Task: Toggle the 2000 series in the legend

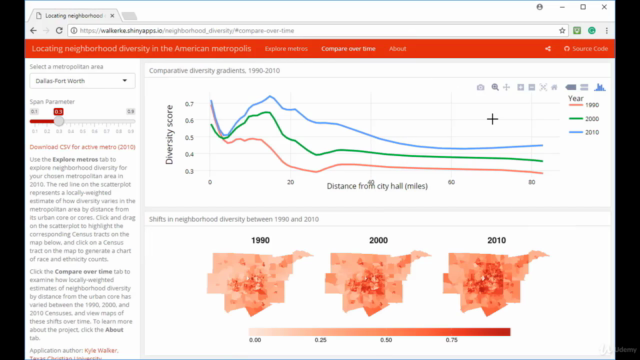Action: [584, 119]
